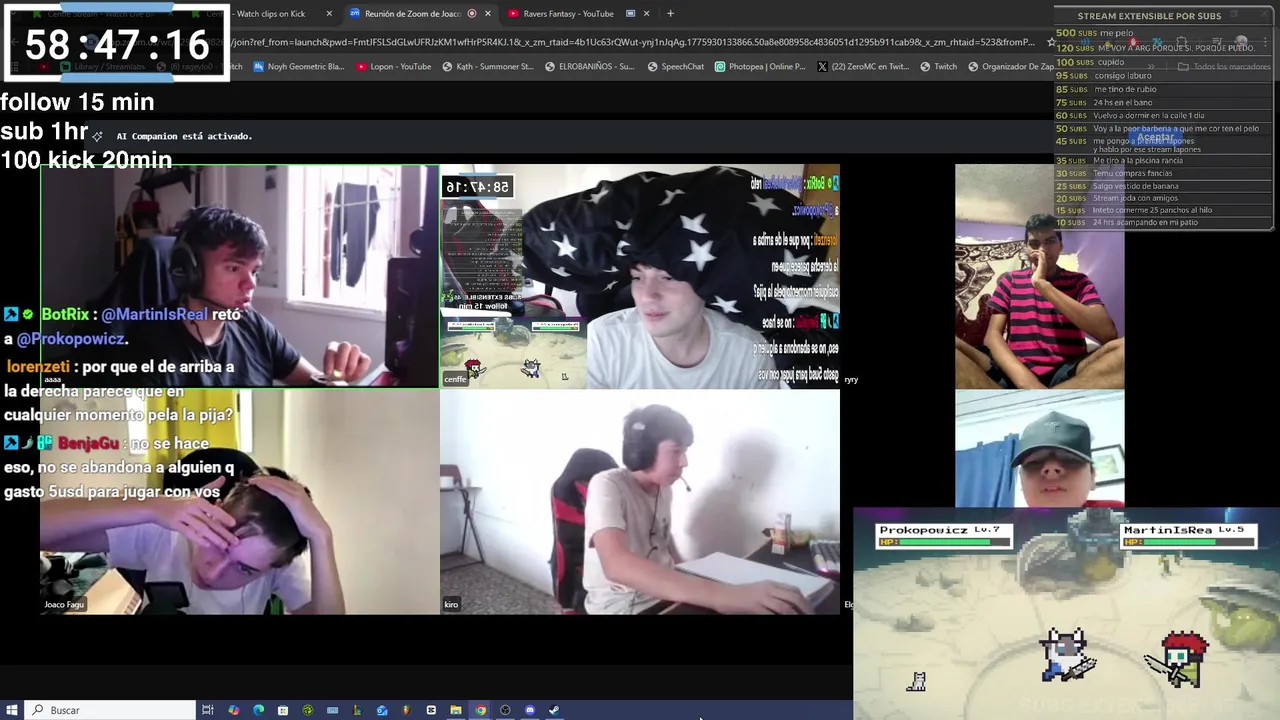Viewport: 1280px width, 720px height.
Task: Select the cap-wearing participant's video tile
Action: [x=1039, y=448]
